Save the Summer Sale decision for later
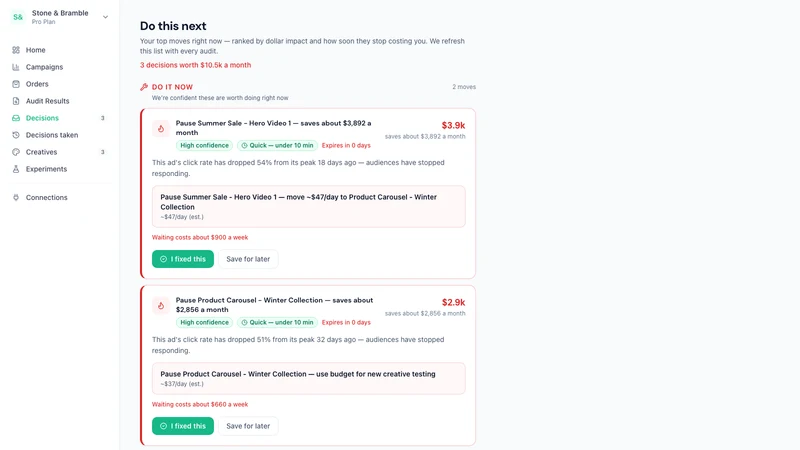The image size is (800, 450). 248,259
